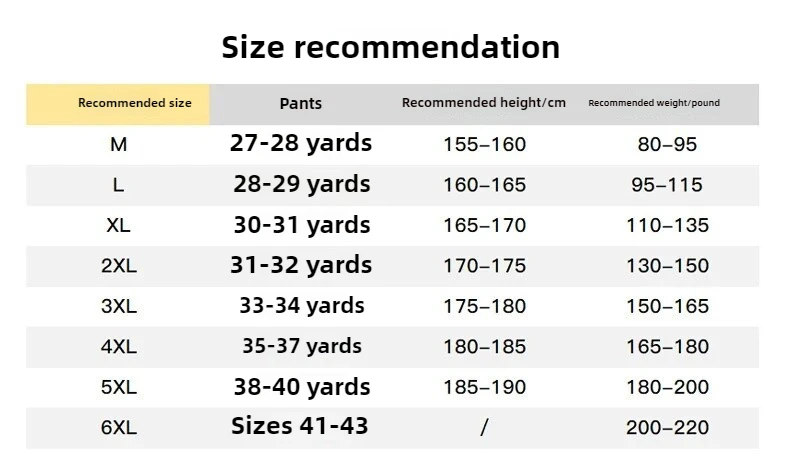Select the L size cell
Image resolution: width=790 pixels, height=456 pixels.
point(118,185)
